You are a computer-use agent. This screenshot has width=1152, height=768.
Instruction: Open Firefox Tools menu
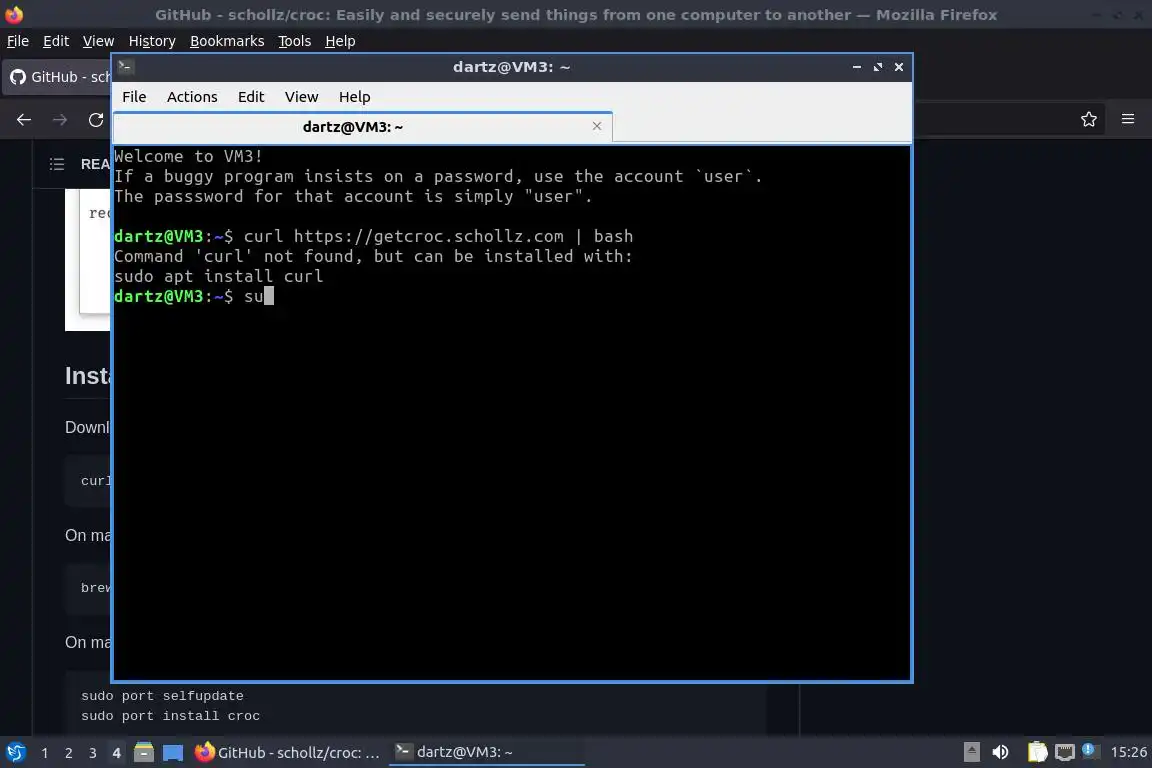tap(295, 41)
